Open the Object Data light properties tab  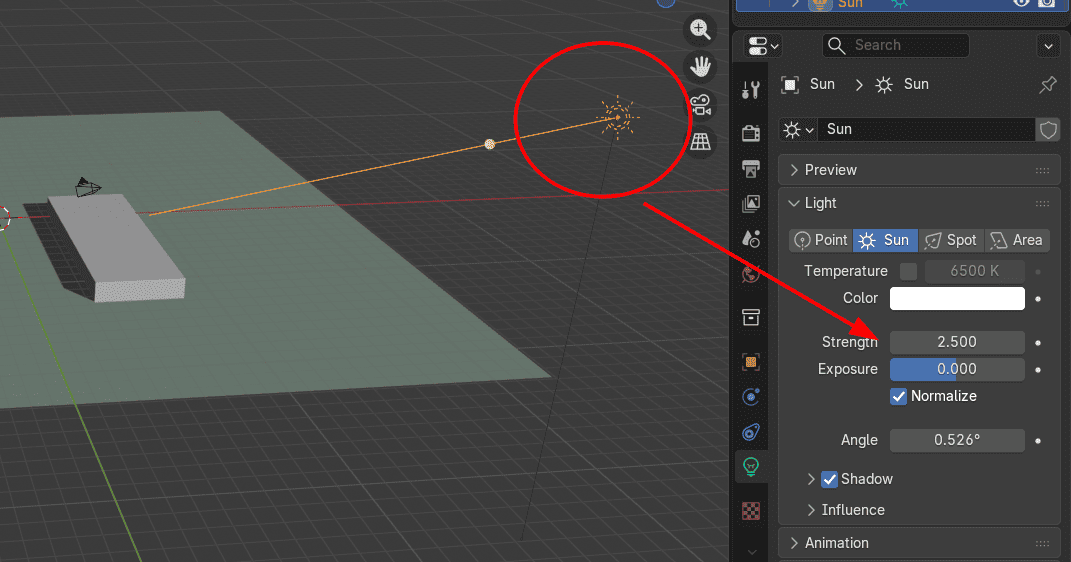coord(751,466)
